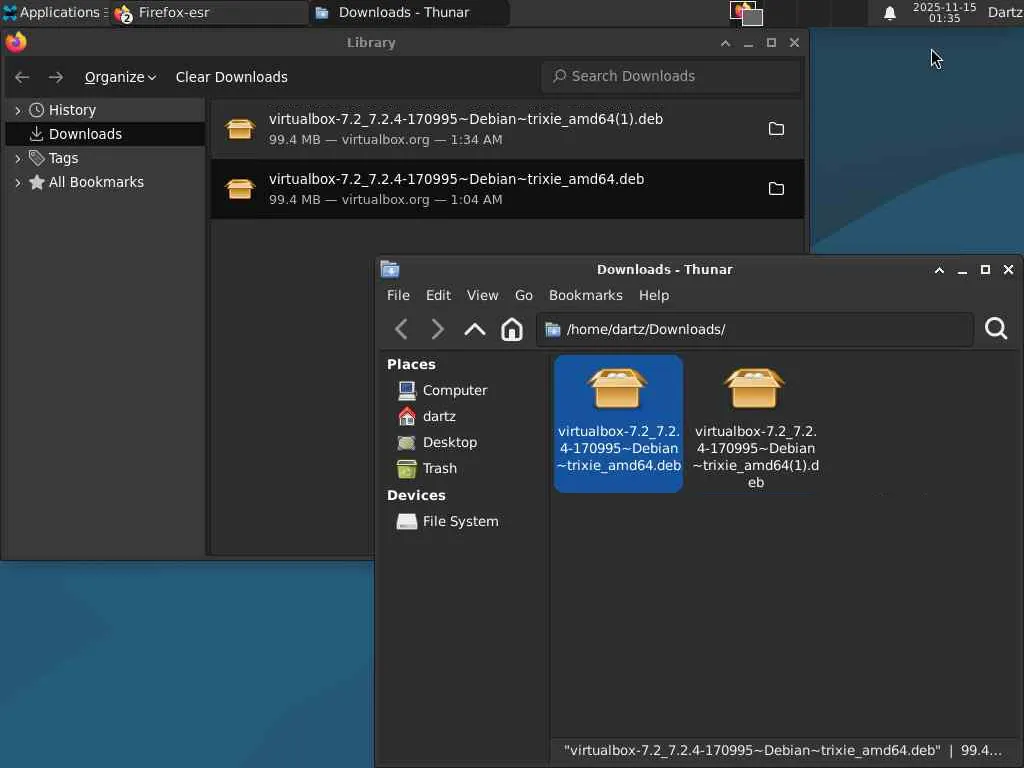Open the Edit menu in Thunar
Image resolution: width=1024 pixels, height=768 pixels.
point(438,295)
